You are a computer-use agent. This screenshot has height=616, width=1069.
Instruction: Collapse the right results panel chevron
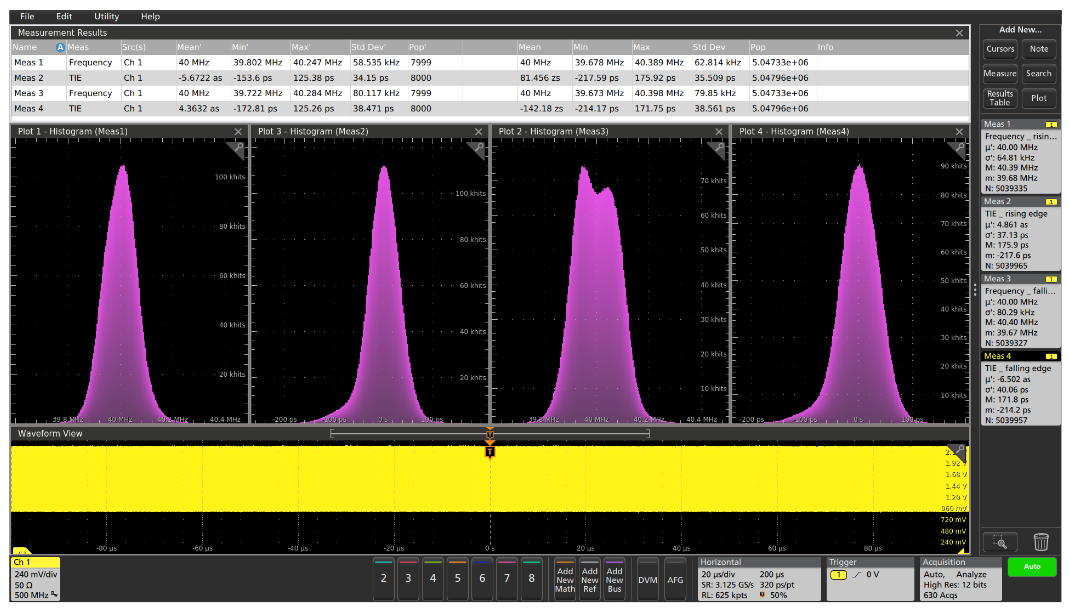[x=976, y=281]
